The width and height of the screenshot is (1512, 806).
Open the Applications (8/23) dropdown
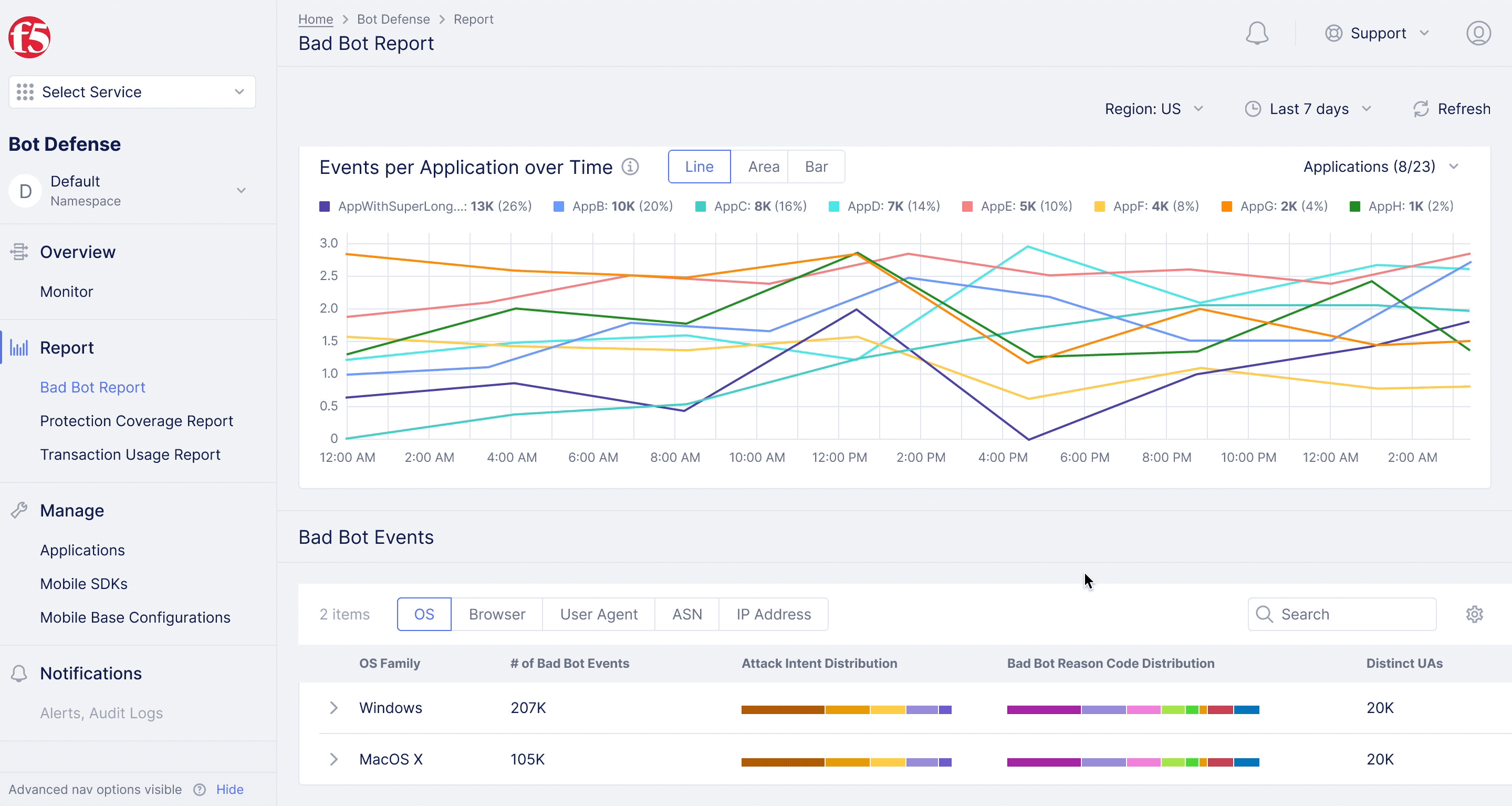[1381, 167]
